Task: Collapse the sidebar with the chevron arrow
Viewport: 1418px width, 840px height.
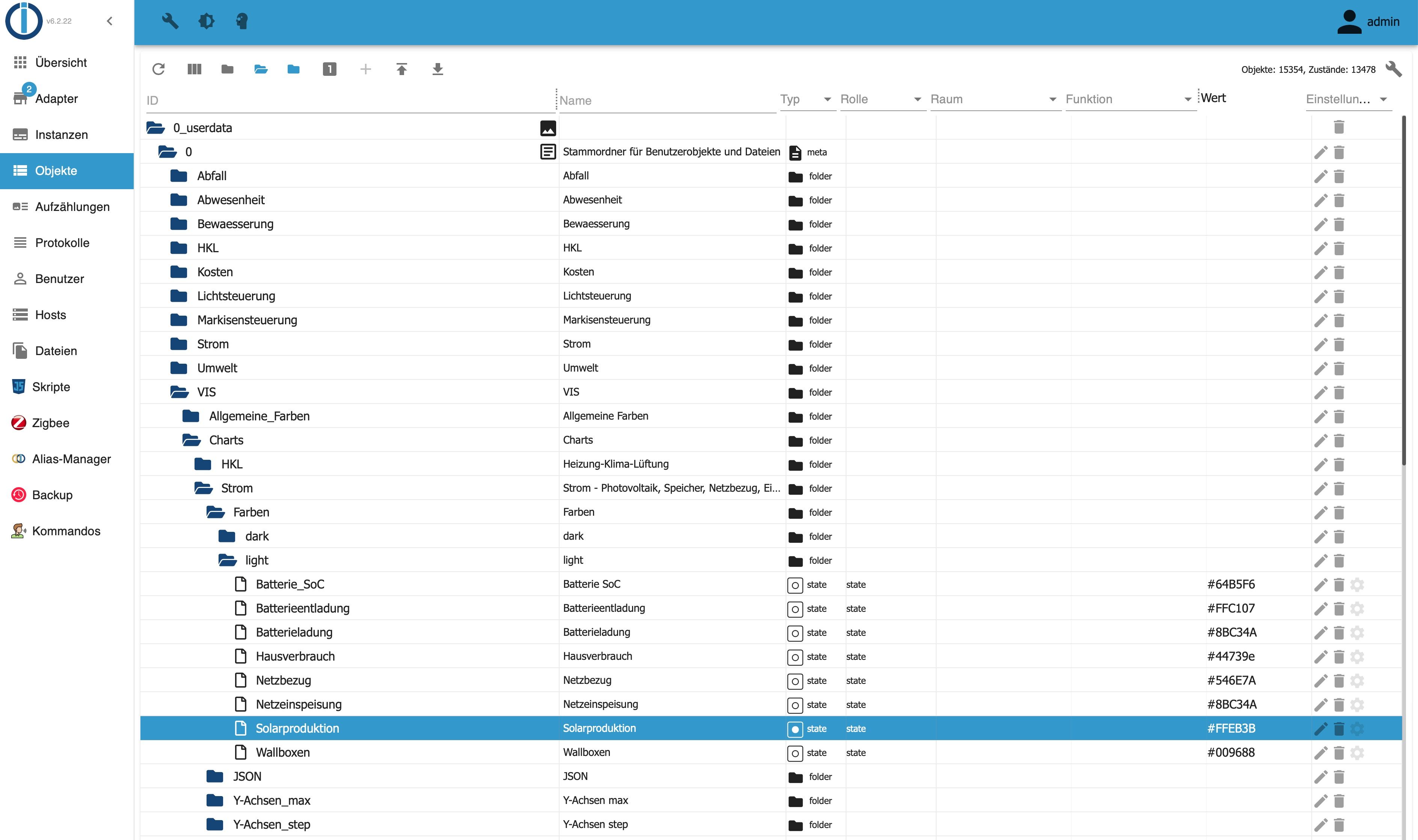Action: [110, 21]
